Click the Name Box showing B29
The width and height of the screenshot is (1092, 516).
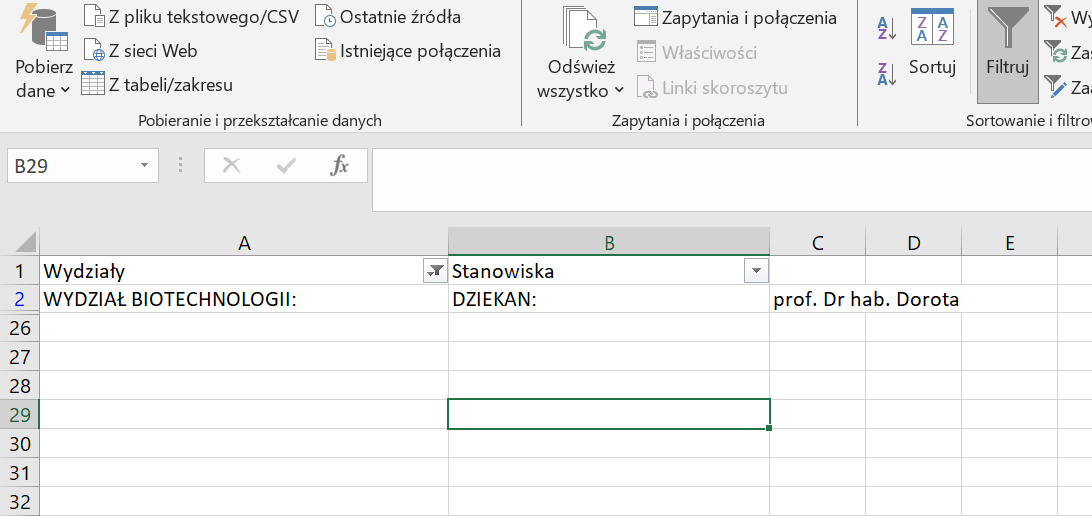tap(70, 166)
